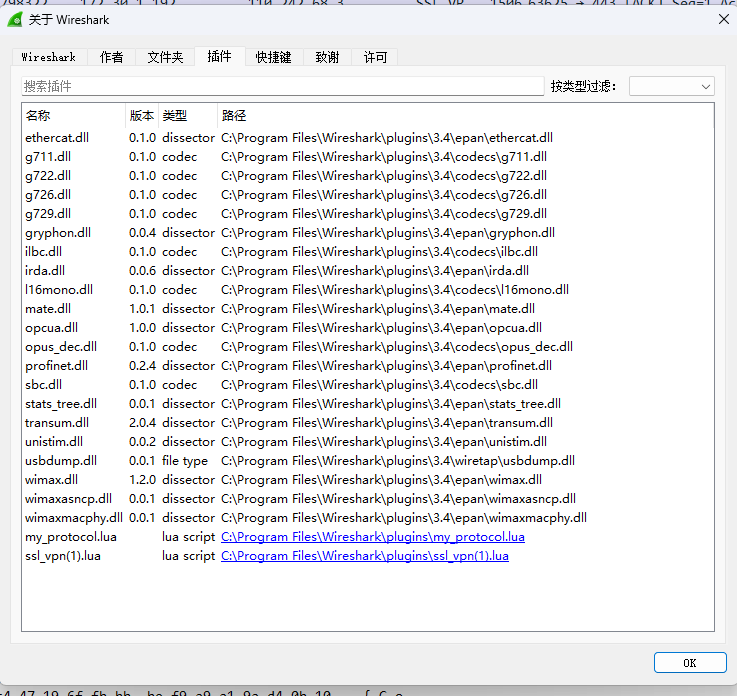
Task: Switch to the Wireshark tab
Action: click(x=49, y=57)
